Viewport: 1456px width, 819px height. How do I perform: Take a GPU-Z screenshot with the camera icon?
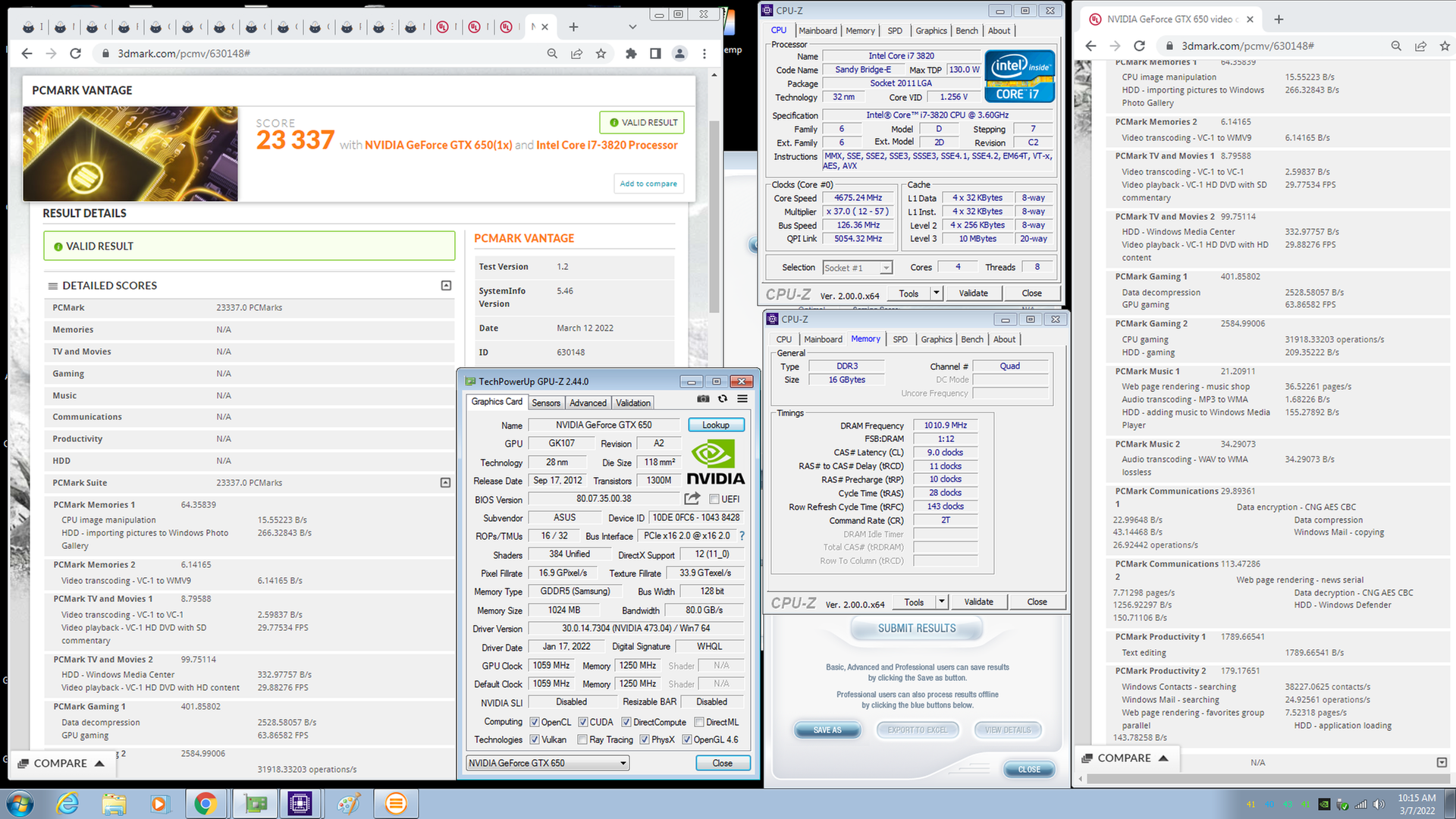[704, 399]
